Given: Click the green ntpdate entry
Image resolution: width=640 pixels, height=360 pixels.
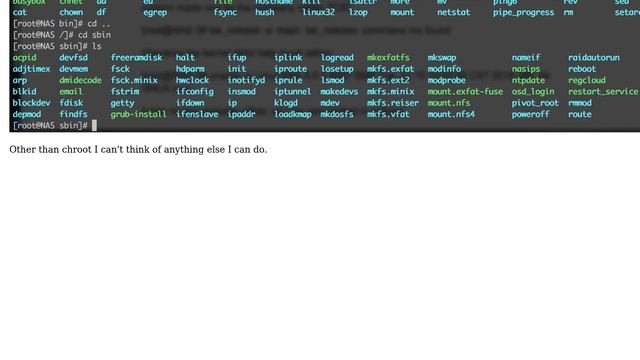Looking at the screenshot, I should click(528, 80).
